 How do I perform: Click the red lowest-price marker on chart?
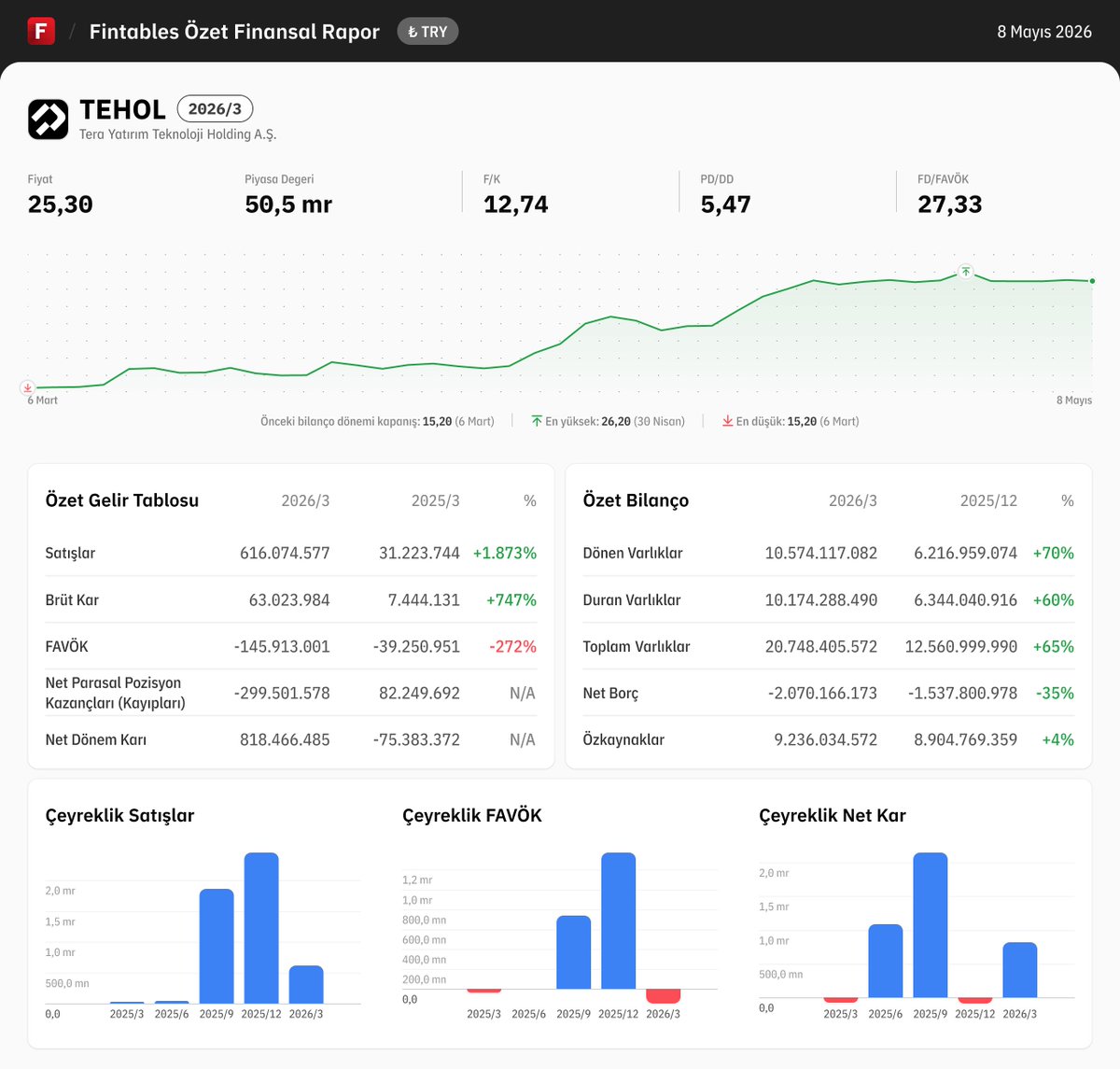[28, 387]
